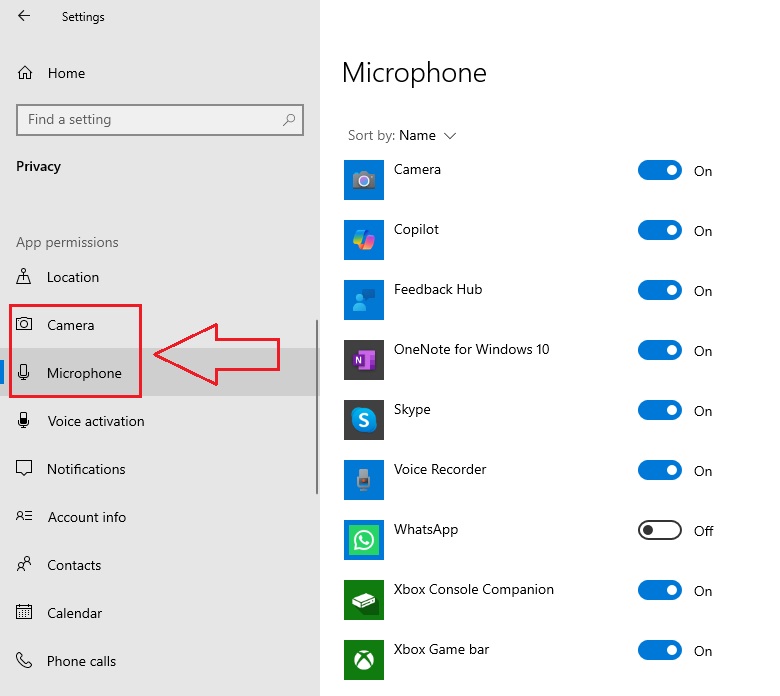Click the Xbox Console Companion icon
This screenshot has height=696, width=780.
click(x=363, y=600)
